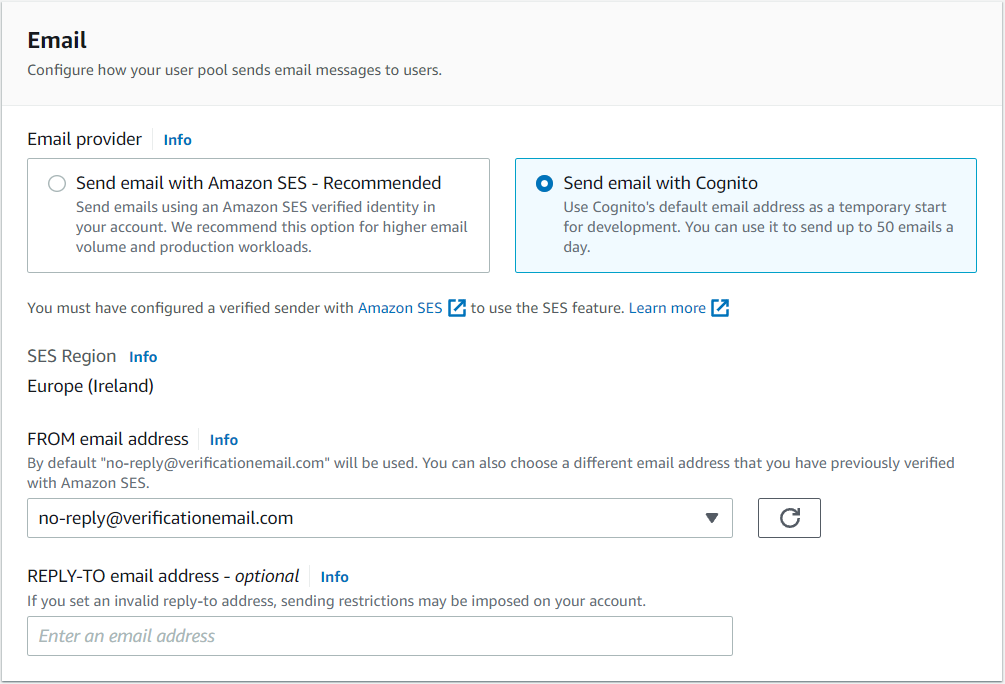The width and height of the screenshot is (1005, 684).
Task: Click the Email section heading
Action: point(57,41)
